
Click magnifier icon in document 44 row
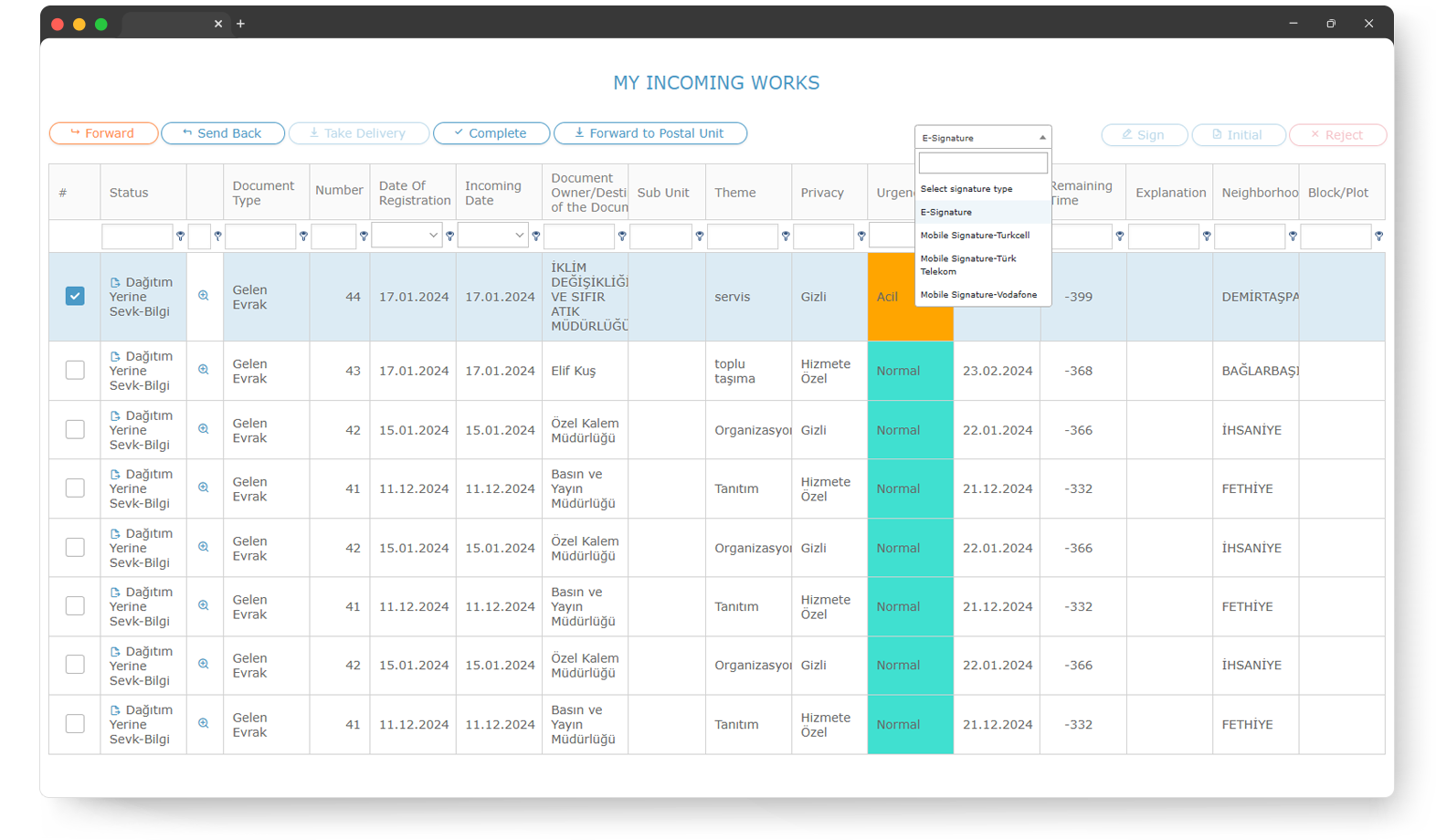pos(204,296)
